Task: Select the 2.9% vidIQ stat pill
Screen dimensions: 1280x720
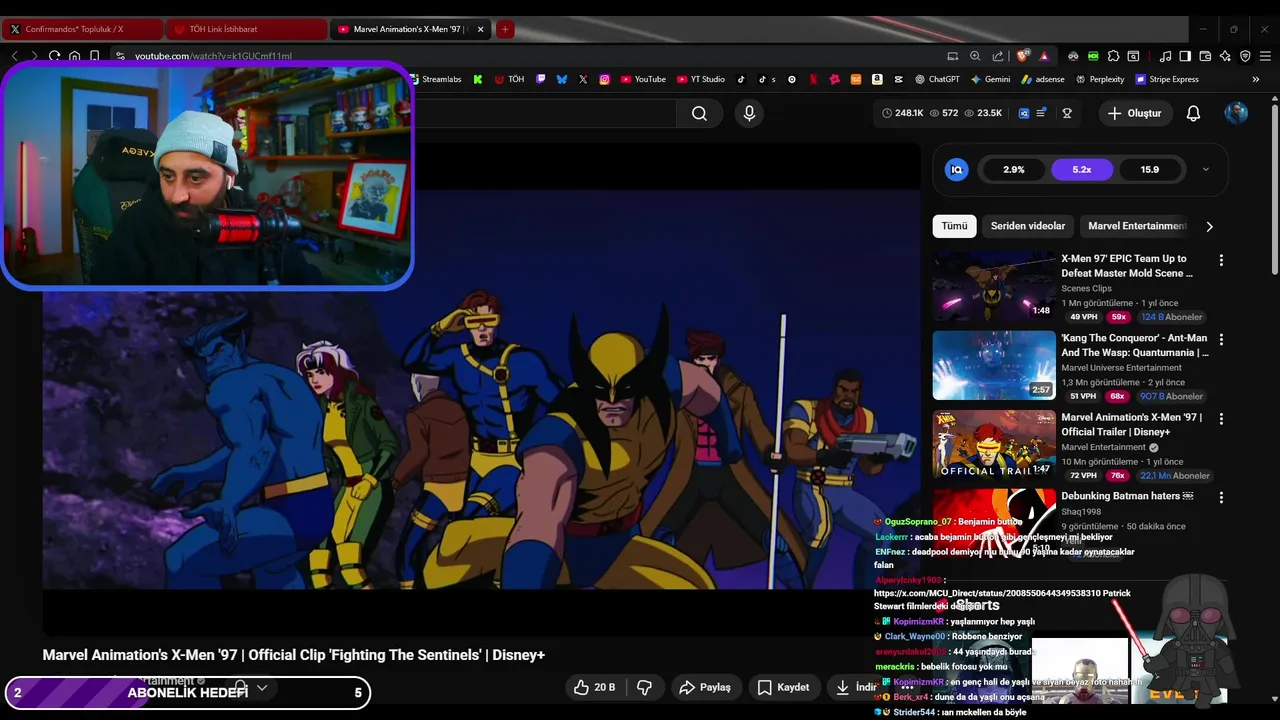Action: pyautogui.click(x=1014, y=169)
